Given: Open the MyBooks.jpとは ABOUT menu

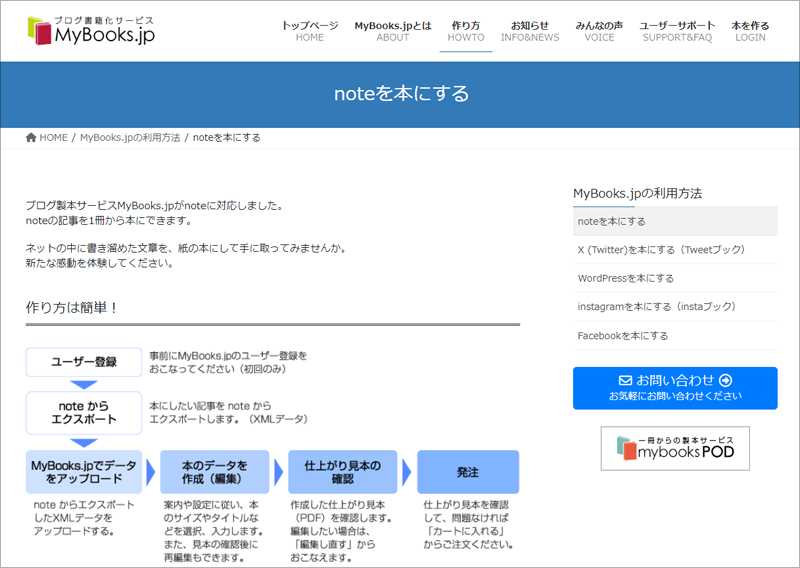Looking at the screenshot, I should [393, 31].
